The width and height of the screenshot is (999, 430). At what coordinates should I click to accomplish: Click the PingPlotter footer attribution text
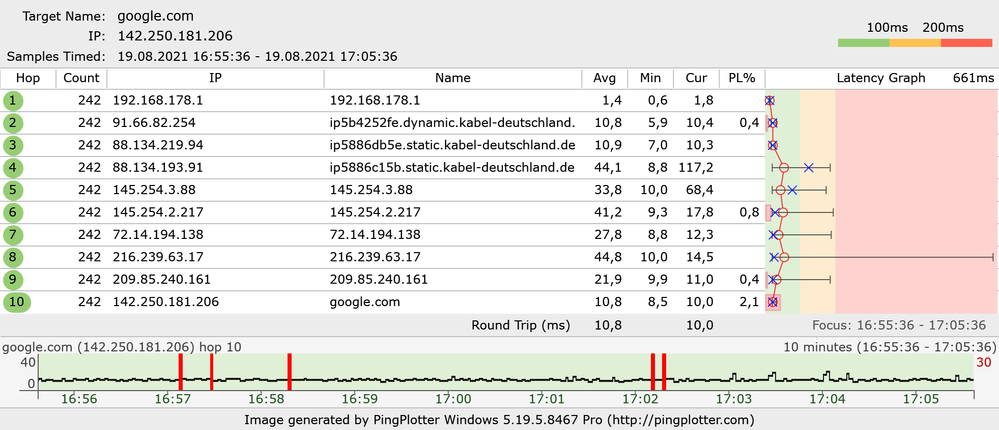500,420
